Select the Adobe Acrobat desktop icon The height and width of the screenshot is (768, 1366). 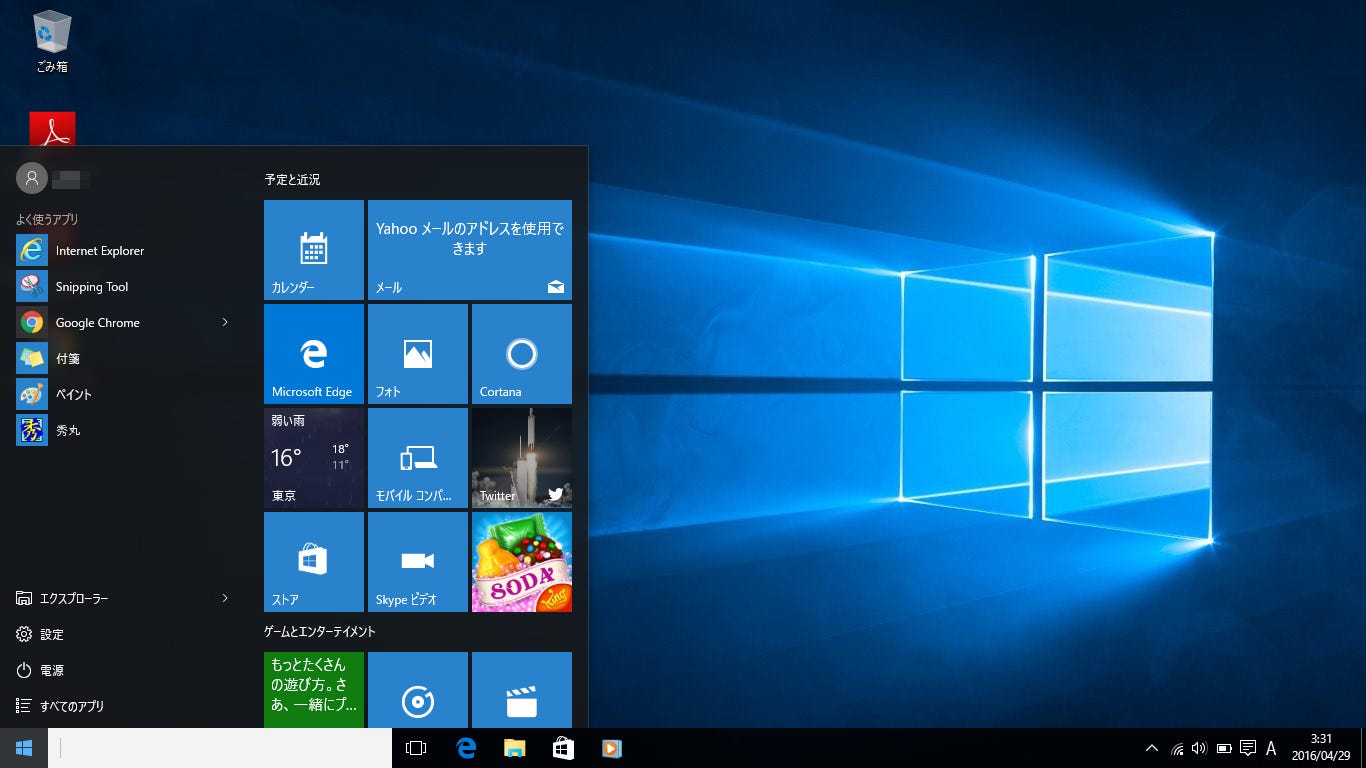coord(52,130)
